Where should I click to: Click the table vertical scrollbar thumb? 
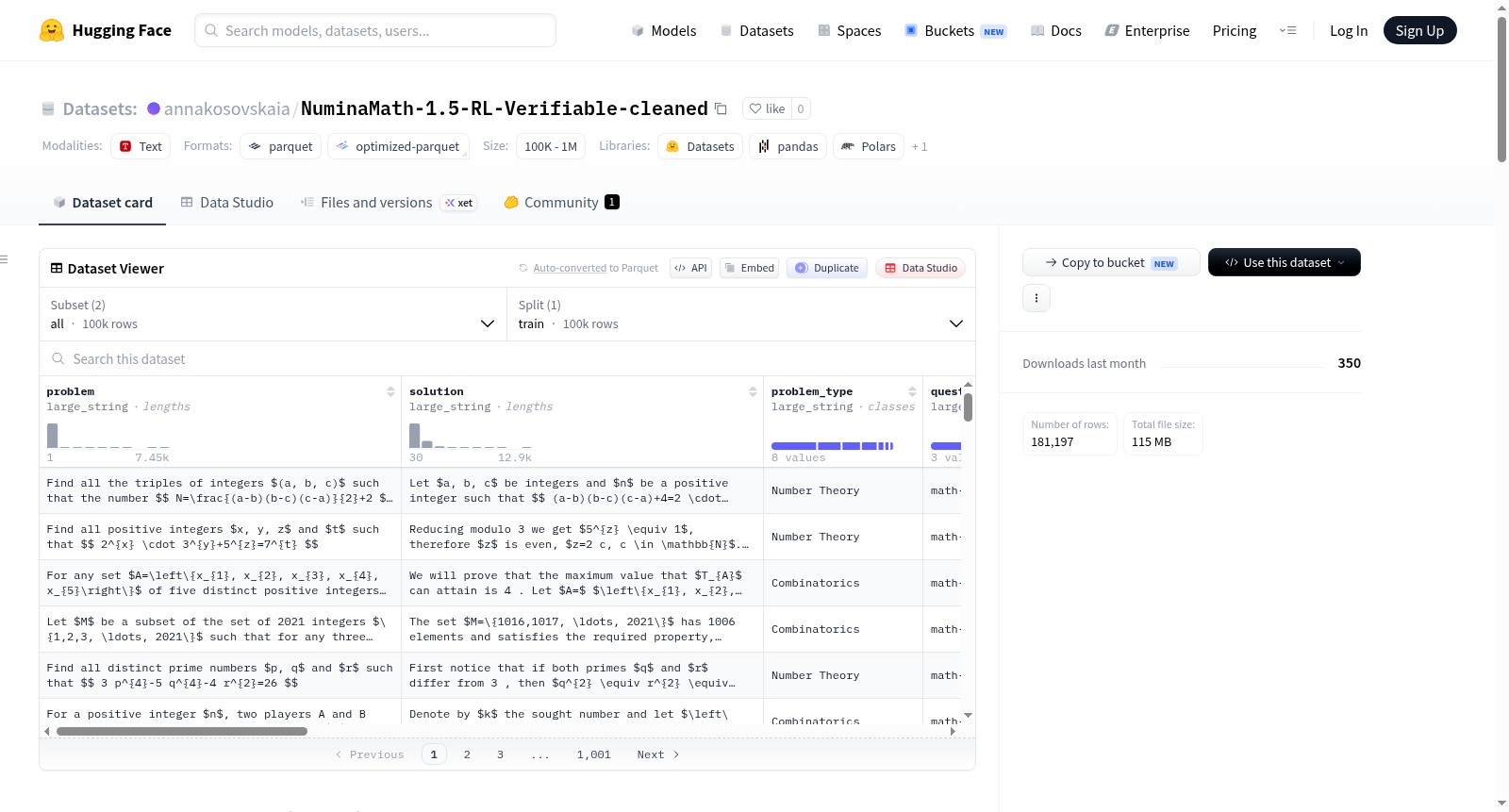click(968, 407)
